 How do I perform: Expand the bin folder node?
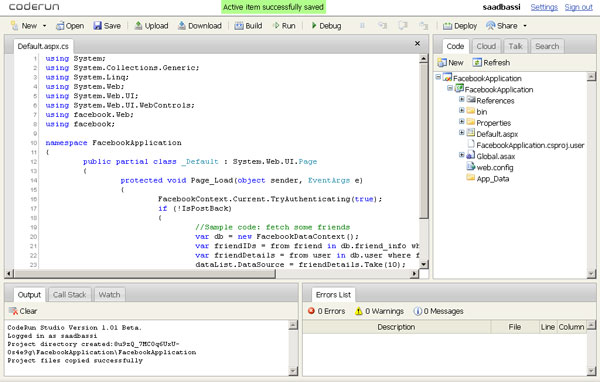[461, 111]
